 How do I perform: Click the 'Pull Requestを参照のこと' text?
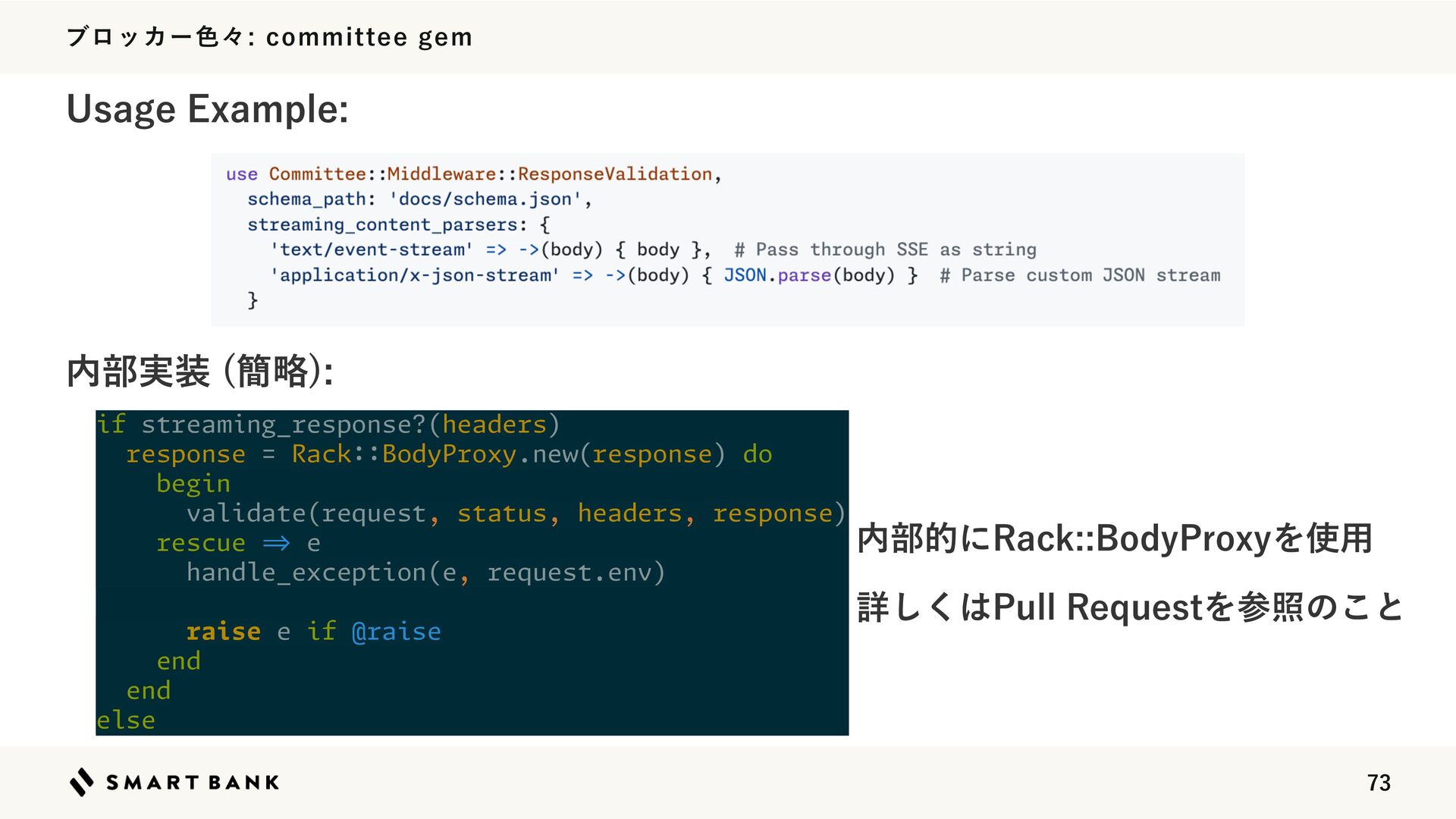coord(1198,607)
